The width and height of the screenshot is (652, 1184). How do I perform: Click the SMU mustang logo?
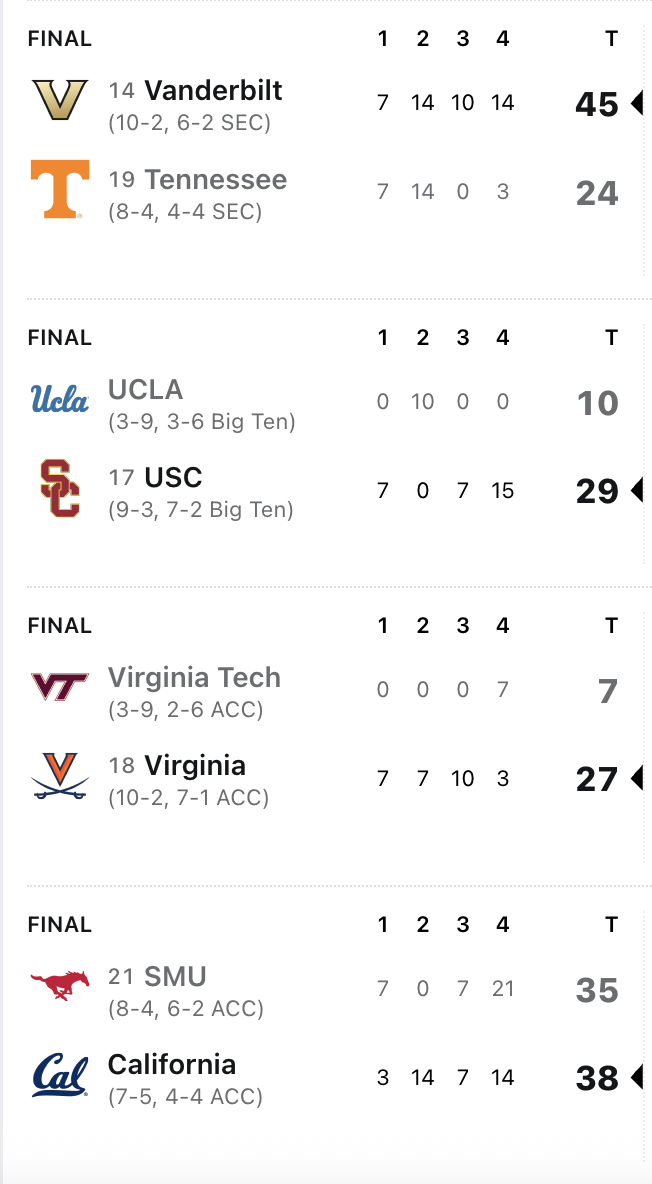60,987
